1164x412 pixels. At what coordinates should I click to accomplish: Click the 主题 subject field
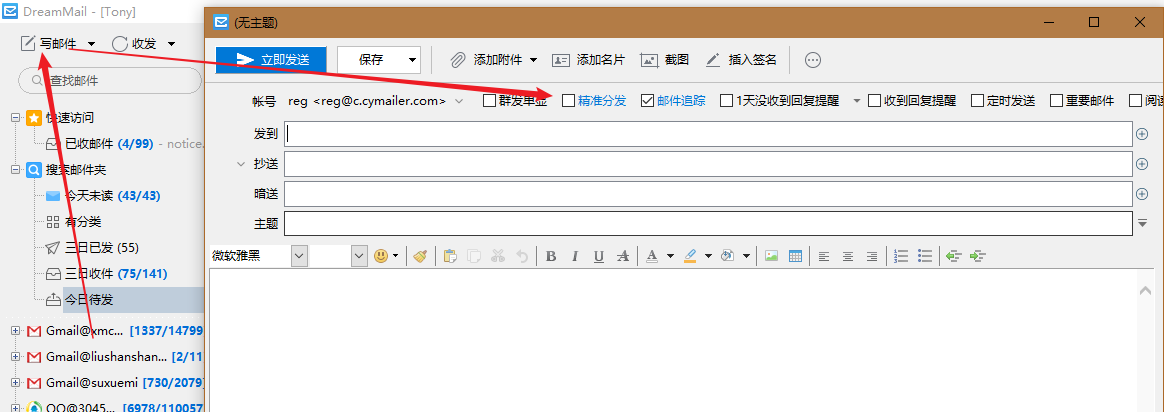pyautogui.click(x=708, y=223)
